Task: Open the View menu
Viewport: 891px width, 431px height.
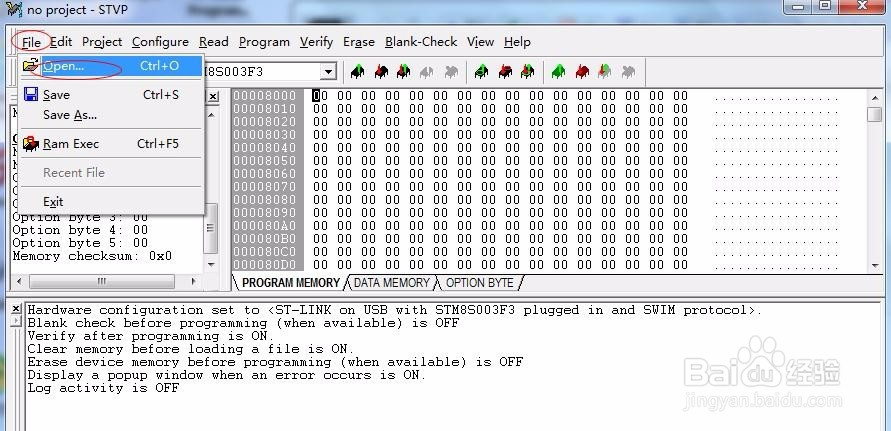Action: (480, 42)
